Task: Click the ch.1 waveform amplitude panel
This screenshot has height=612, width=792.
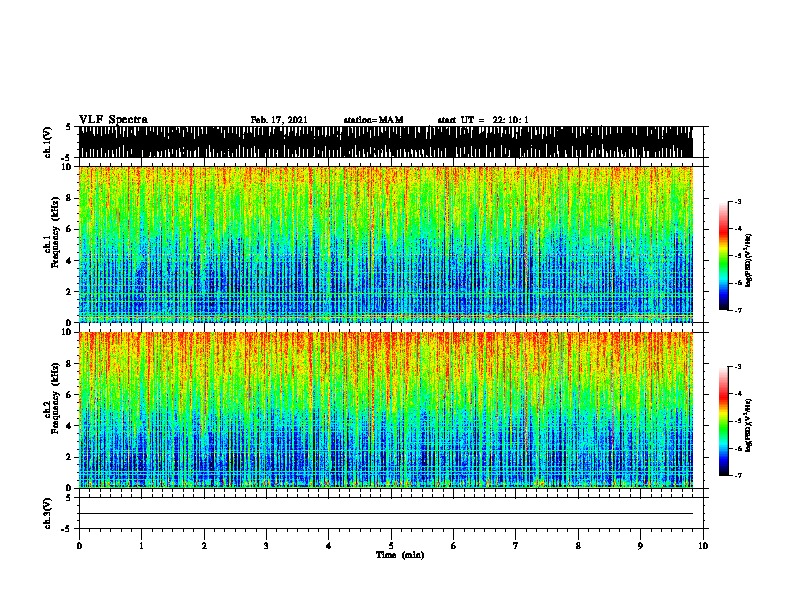Action: click(x=386, y=142)
